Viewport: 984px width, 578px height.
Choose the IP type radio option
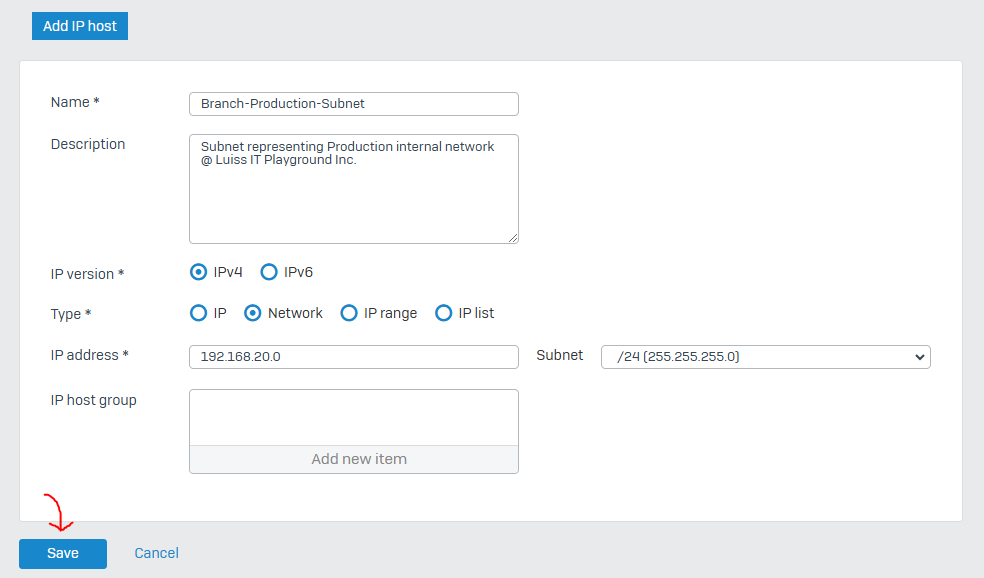tap(198, 313)
